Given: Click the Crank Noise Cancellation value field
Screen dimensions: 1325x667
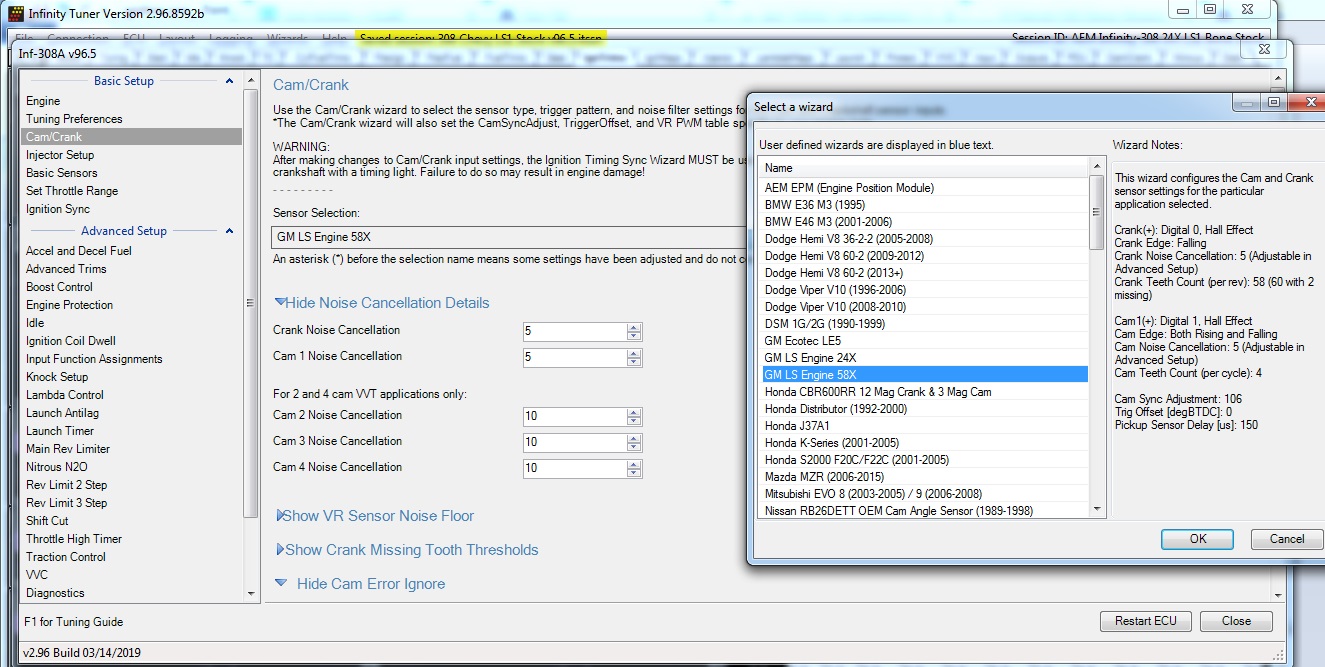Looking at the screenshot, I should pyautogui.click(x=575, y=331).
